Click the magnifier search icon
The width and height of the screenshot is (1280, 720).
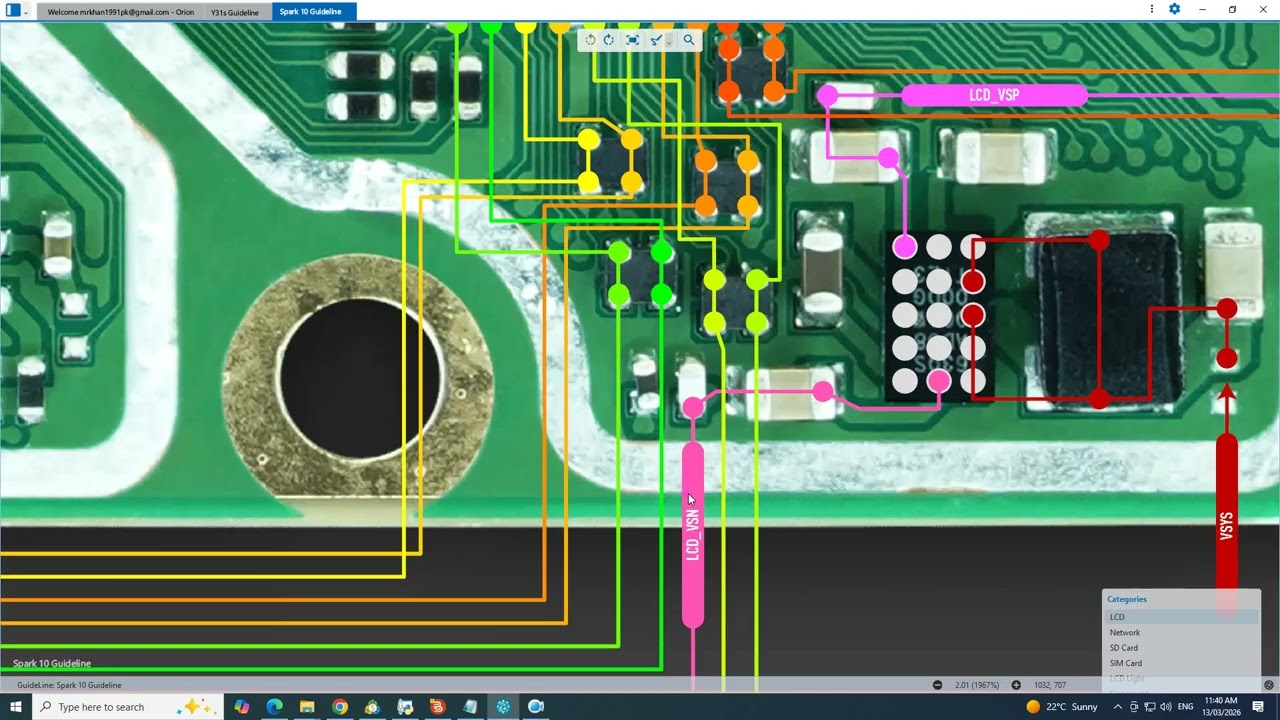[689, 40]
